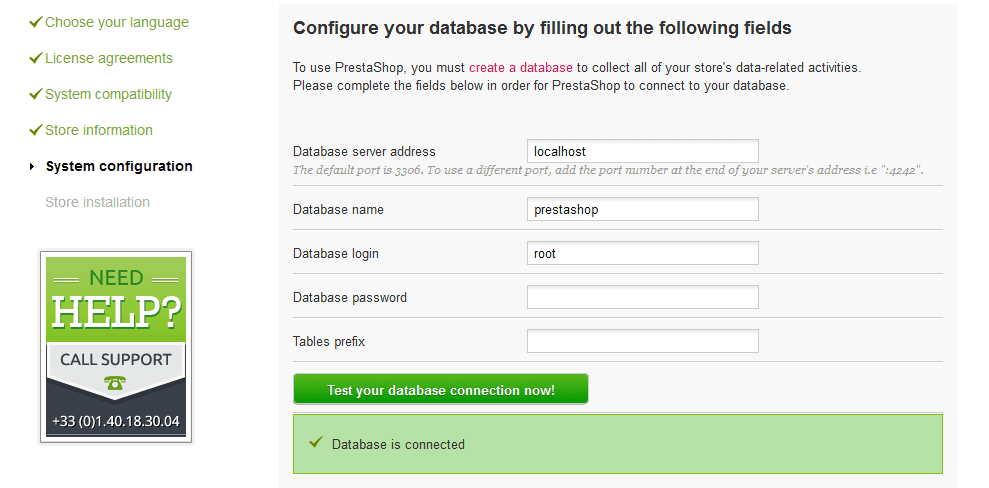Select the Store installation step

pos(97,202)
